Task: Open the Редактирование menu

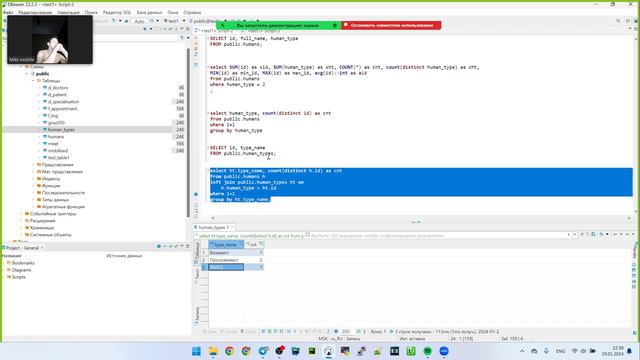Action: point(35,13)
